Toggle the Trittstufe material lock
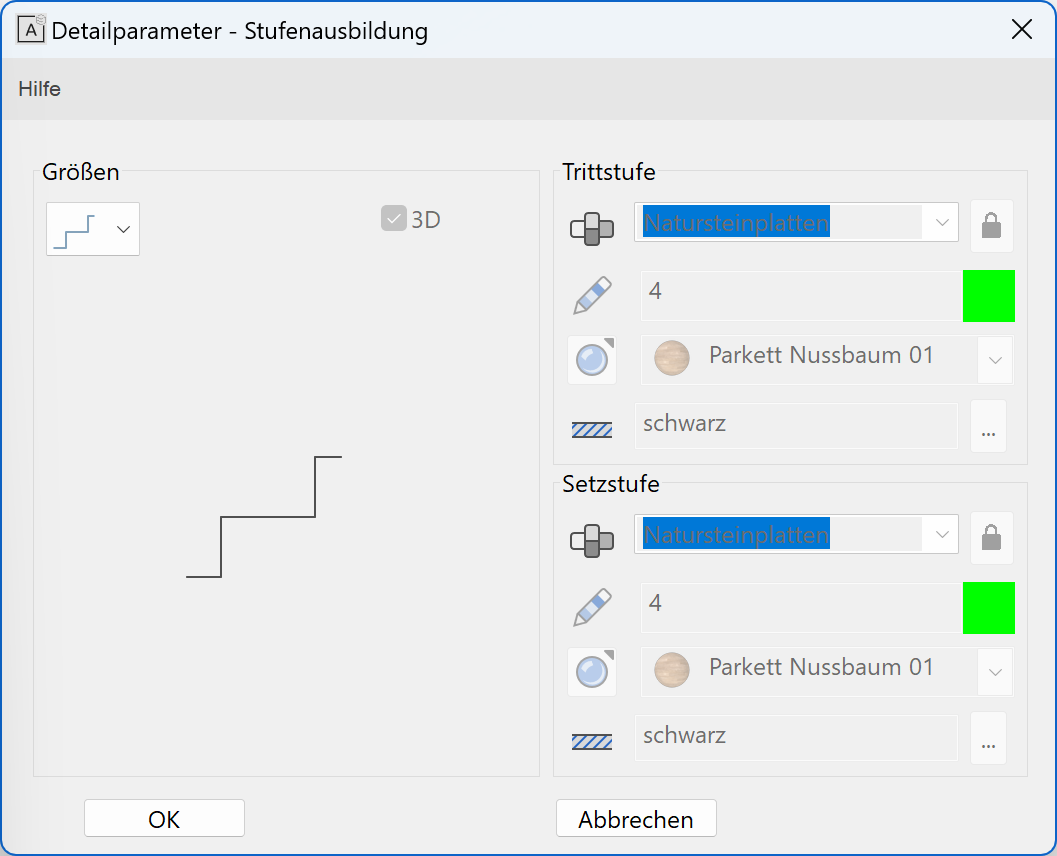The width and height of the screenshot is (1057, 856). coord(991,226)
